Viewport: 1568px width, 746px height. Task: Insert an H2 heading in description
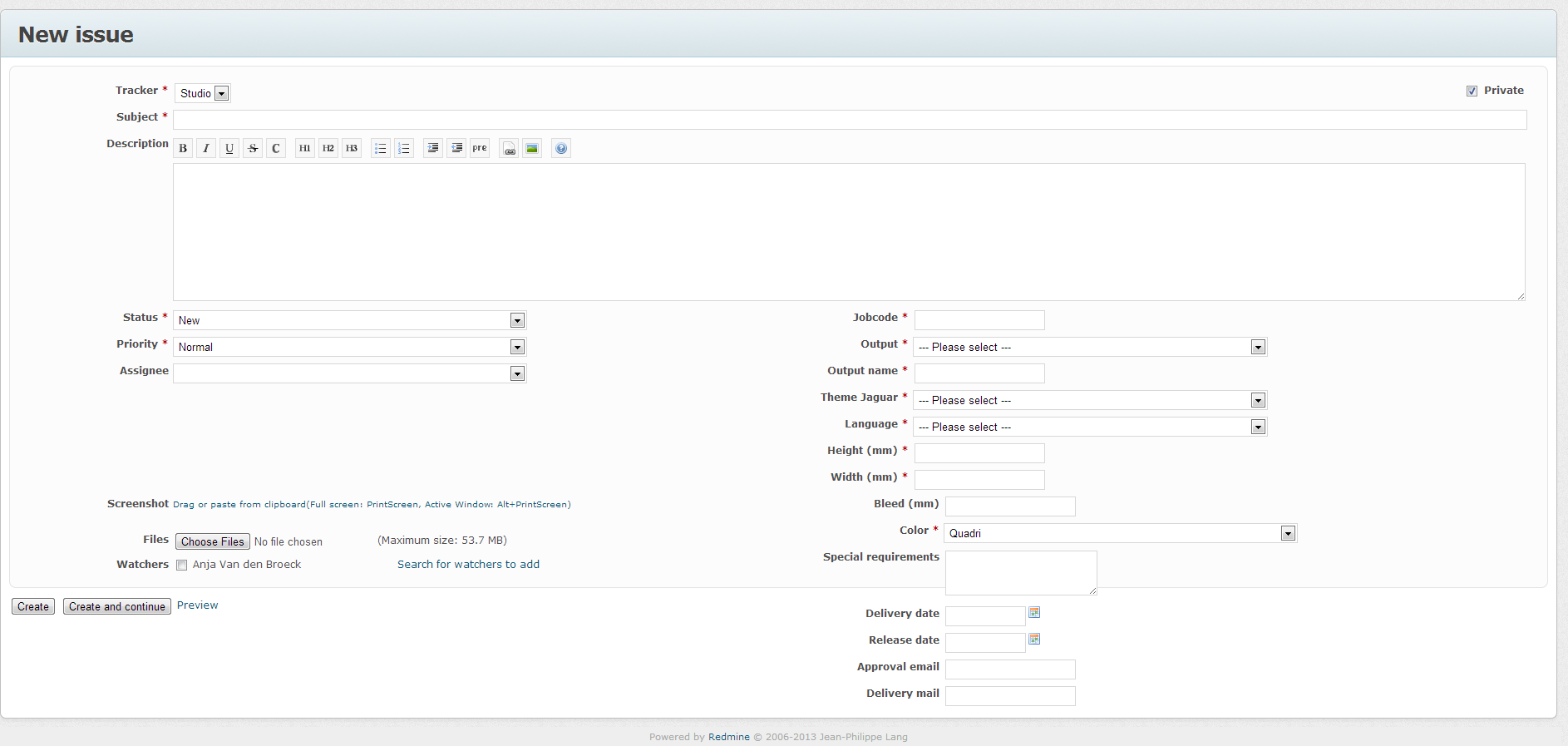(x=328, y=149)
